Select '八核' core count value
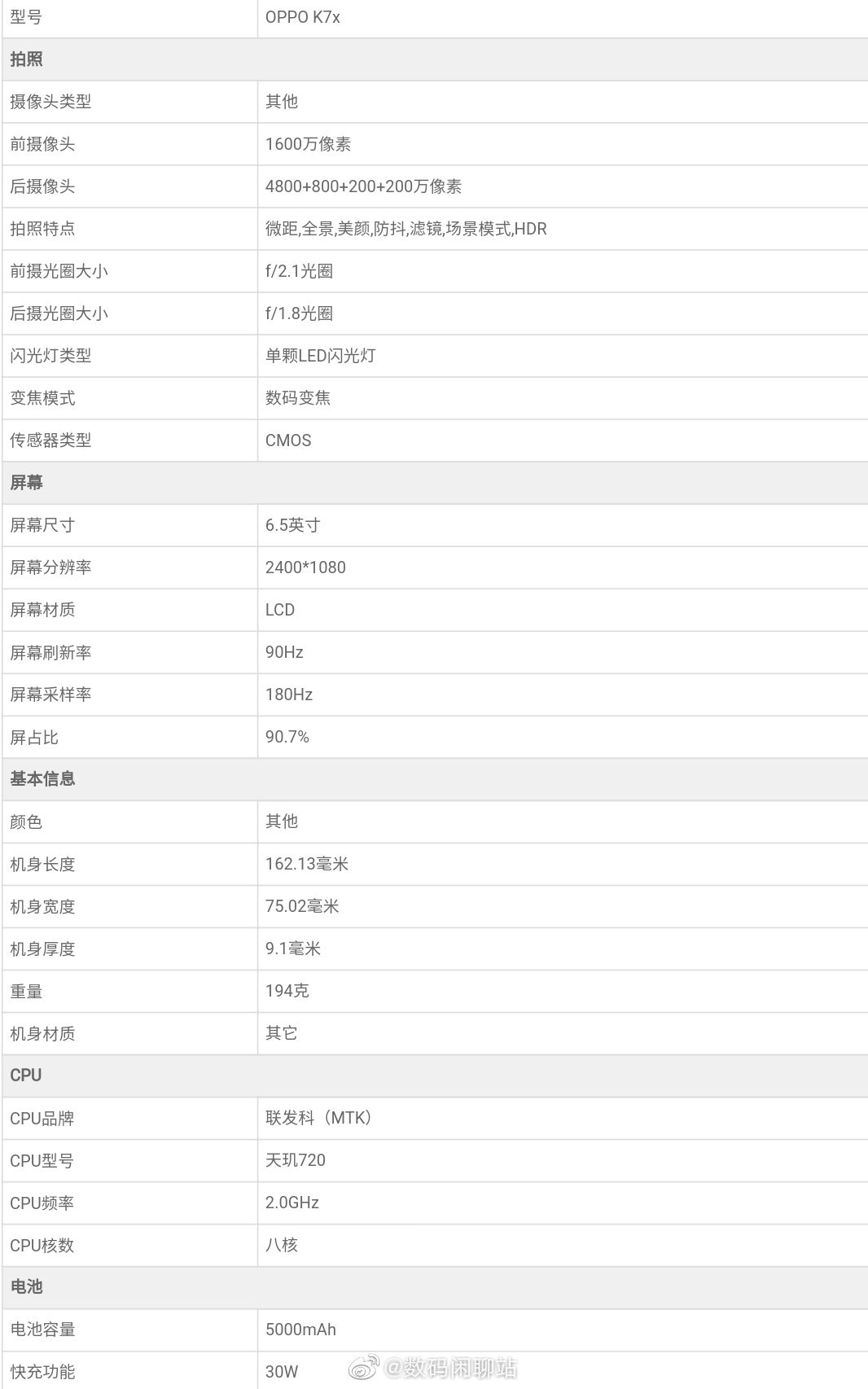Image resolution: width=868 pixels, height=1389 pixels. [x=282, y=1245]
